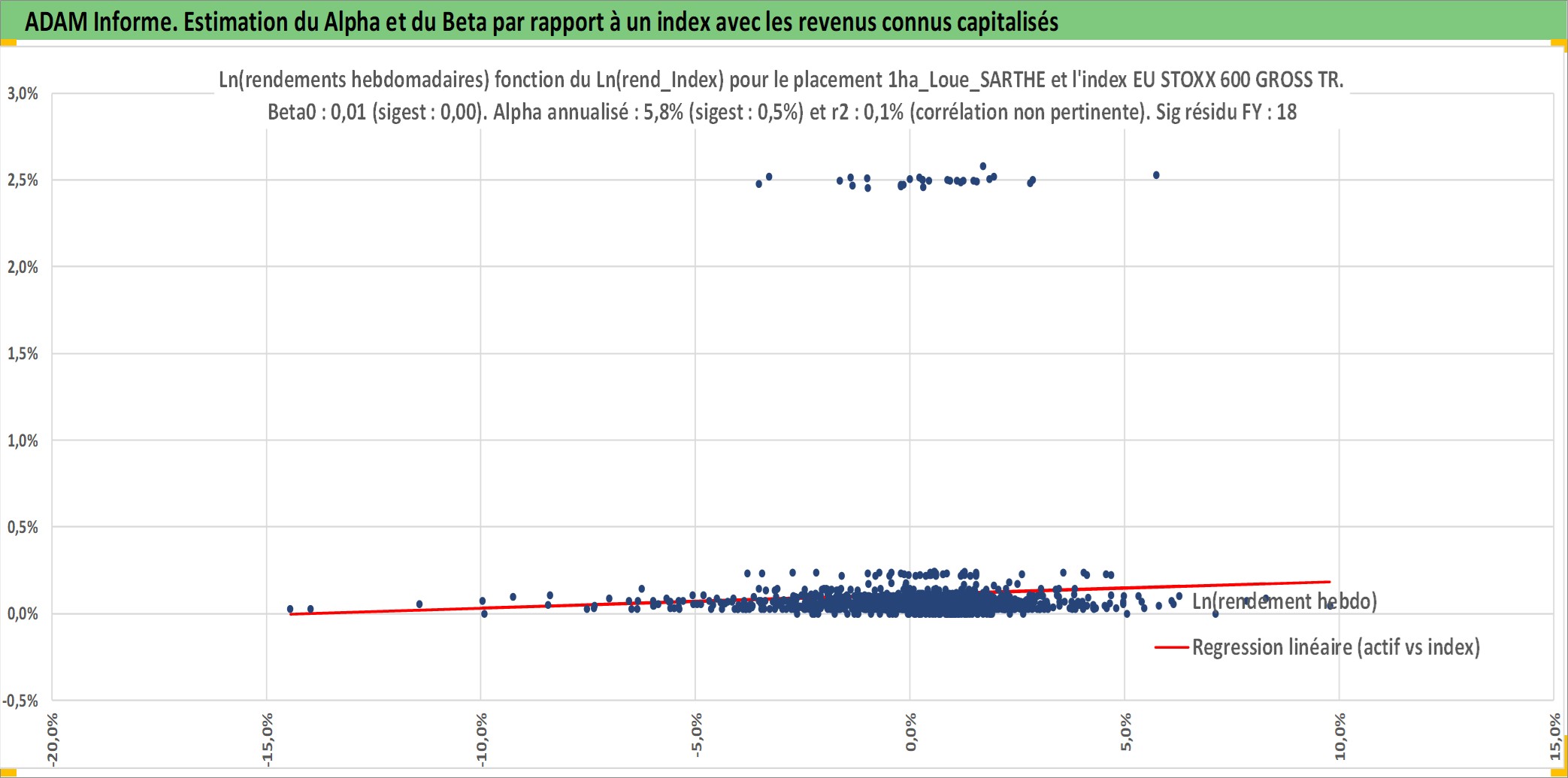The height and width of the screenshot is (778, 1568).
Task: Click the y-axis label '0,0%'
Action: point(23,614)
